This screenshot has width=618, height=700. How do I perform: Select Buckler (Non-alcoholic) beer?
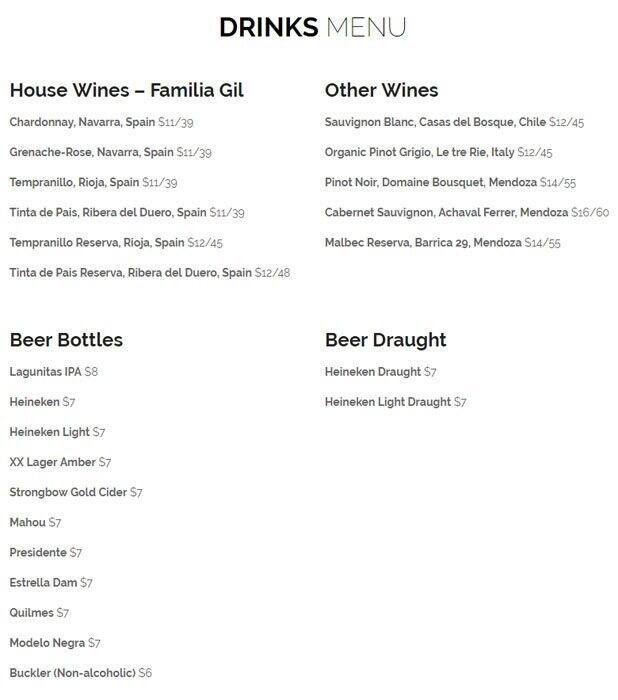(x=81, y=673)
